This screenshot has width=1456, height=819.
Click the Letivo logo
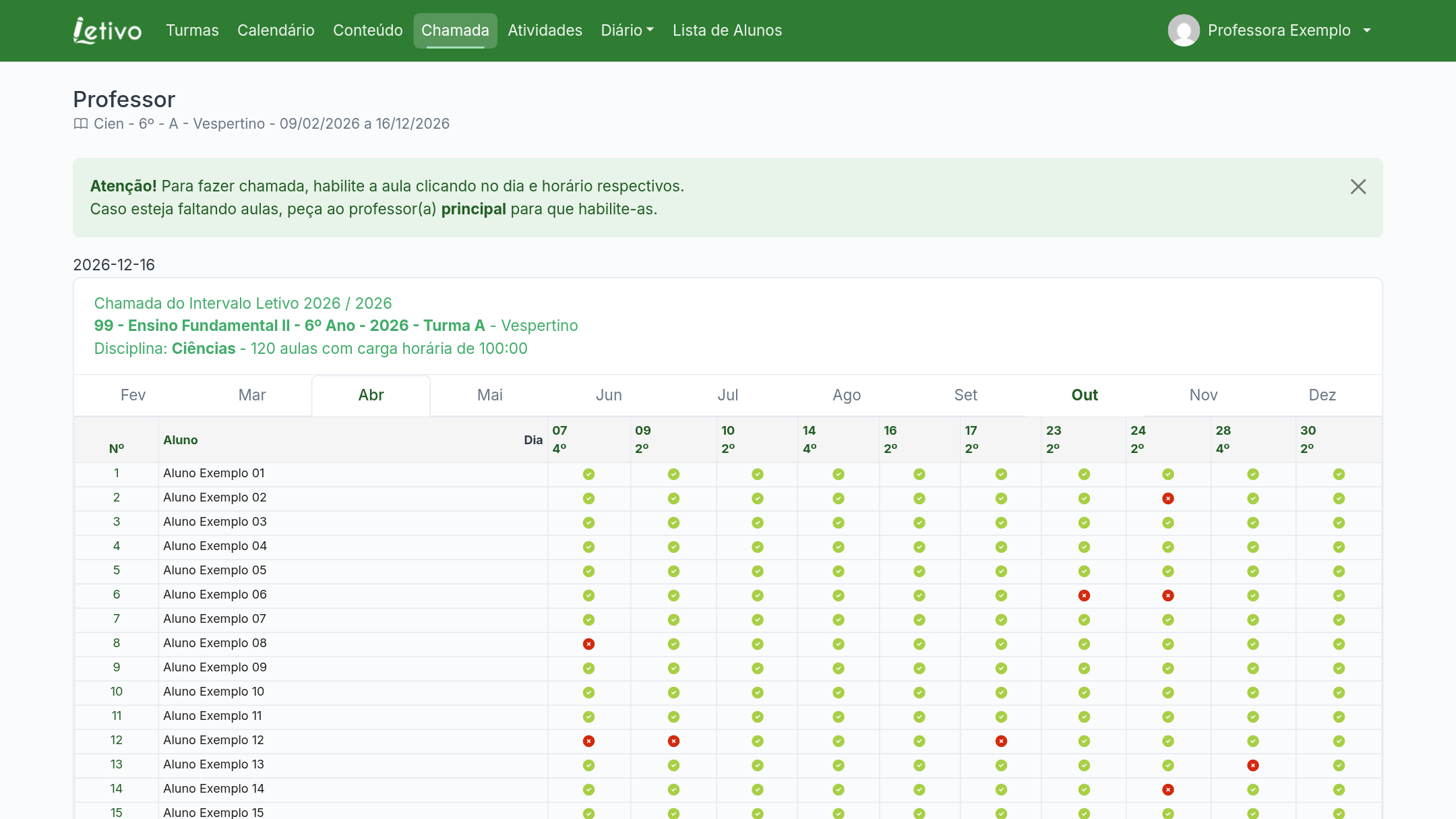tap(108, 30)
